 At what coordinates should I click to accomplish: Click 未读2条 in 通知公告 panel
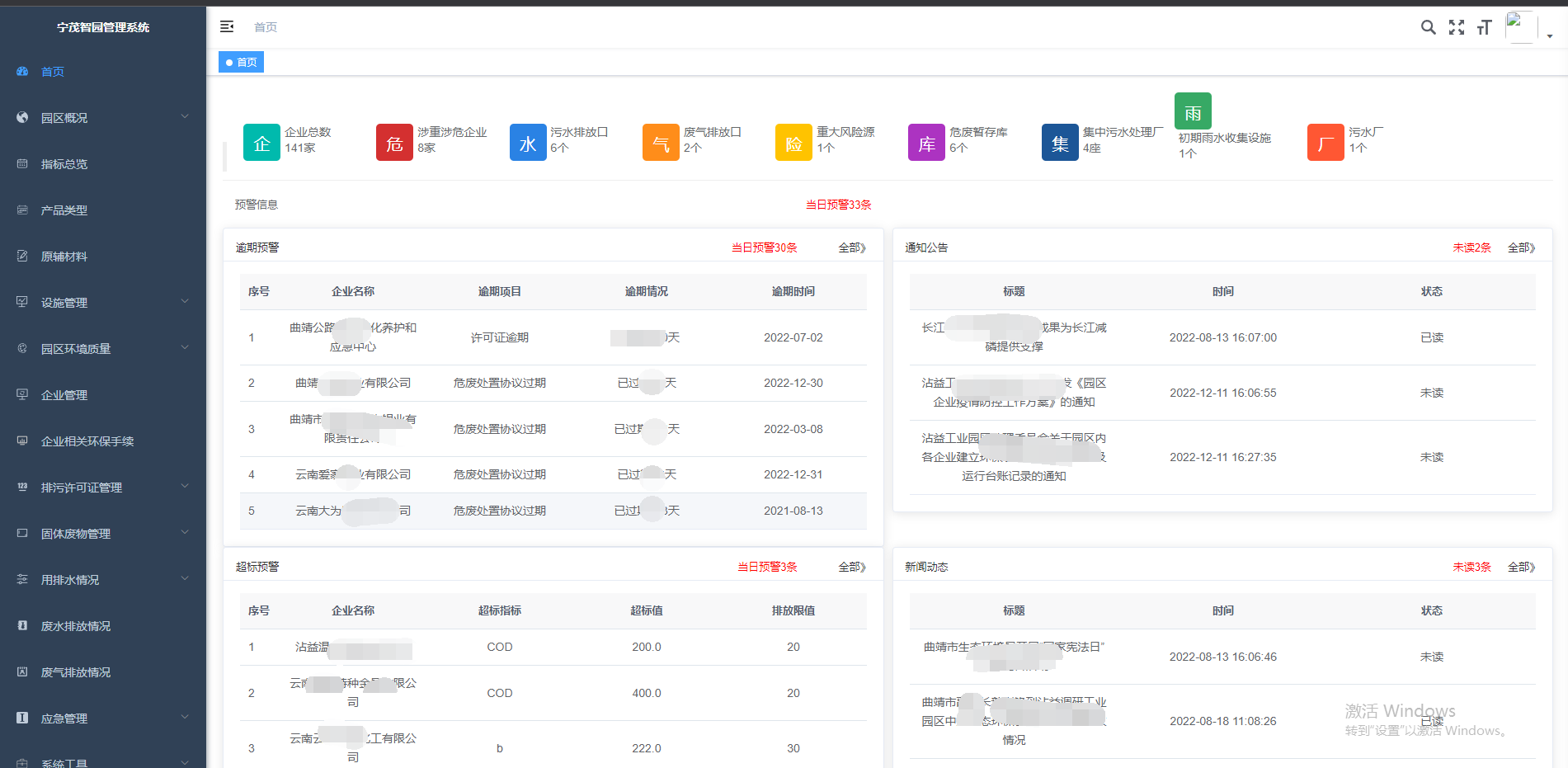tap(1472, 247)
